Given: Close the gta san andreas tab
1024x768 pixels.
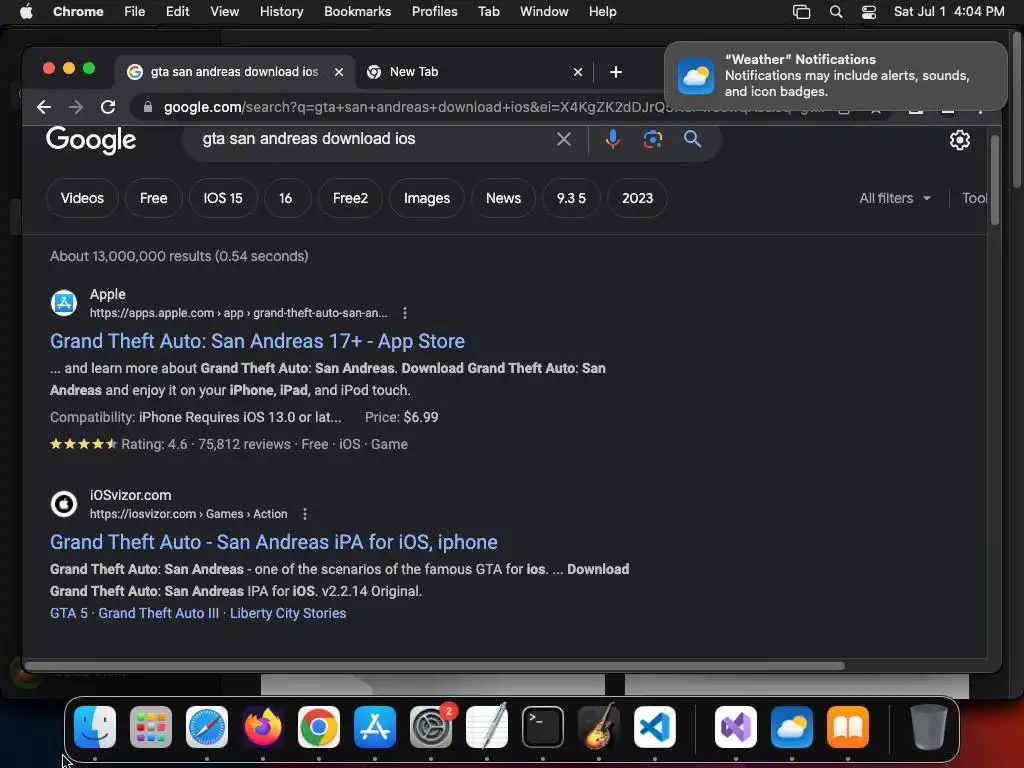Looking at the screenshot, I should click(x=339, y=72).
